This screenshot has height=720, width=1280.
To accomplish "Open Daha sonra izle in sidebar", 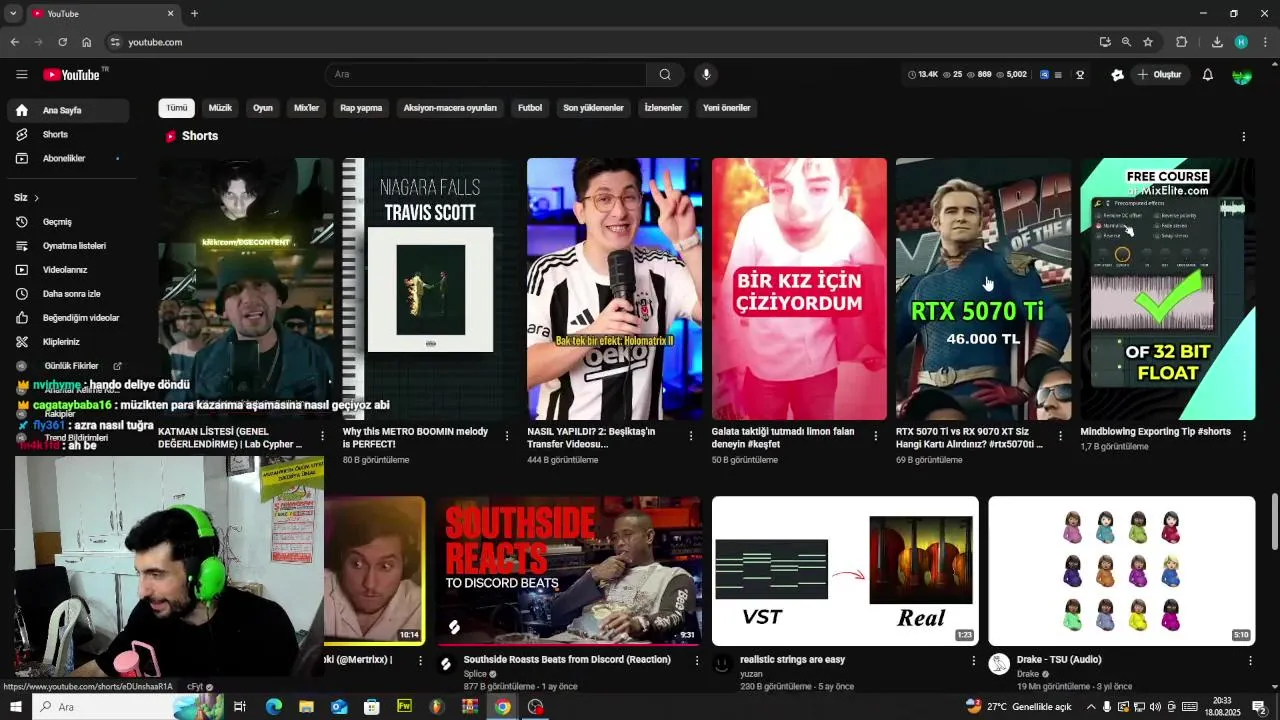I will pos(68,294).
